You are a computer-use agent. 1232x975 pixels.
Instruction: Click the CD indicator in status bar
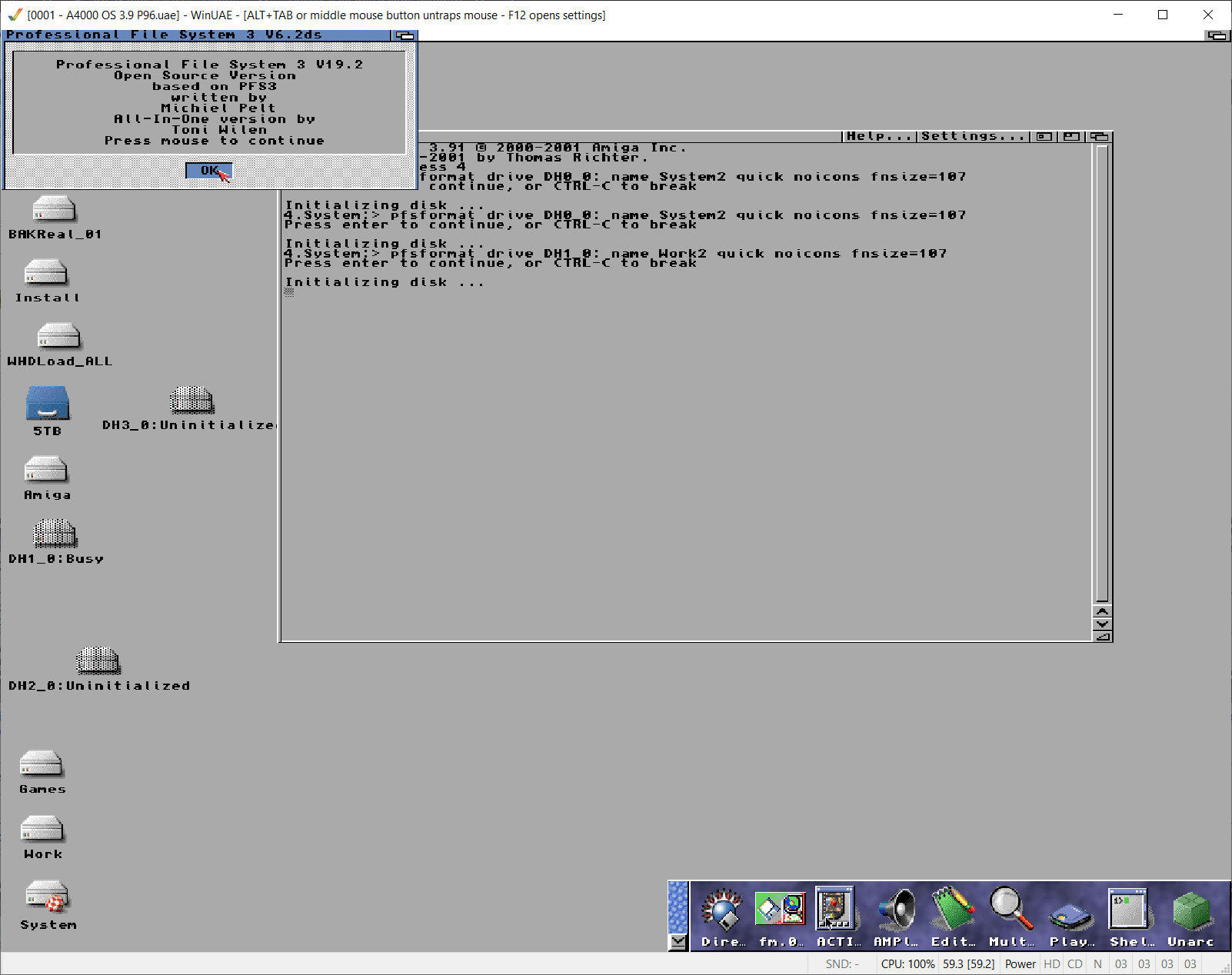point(1075,964)
